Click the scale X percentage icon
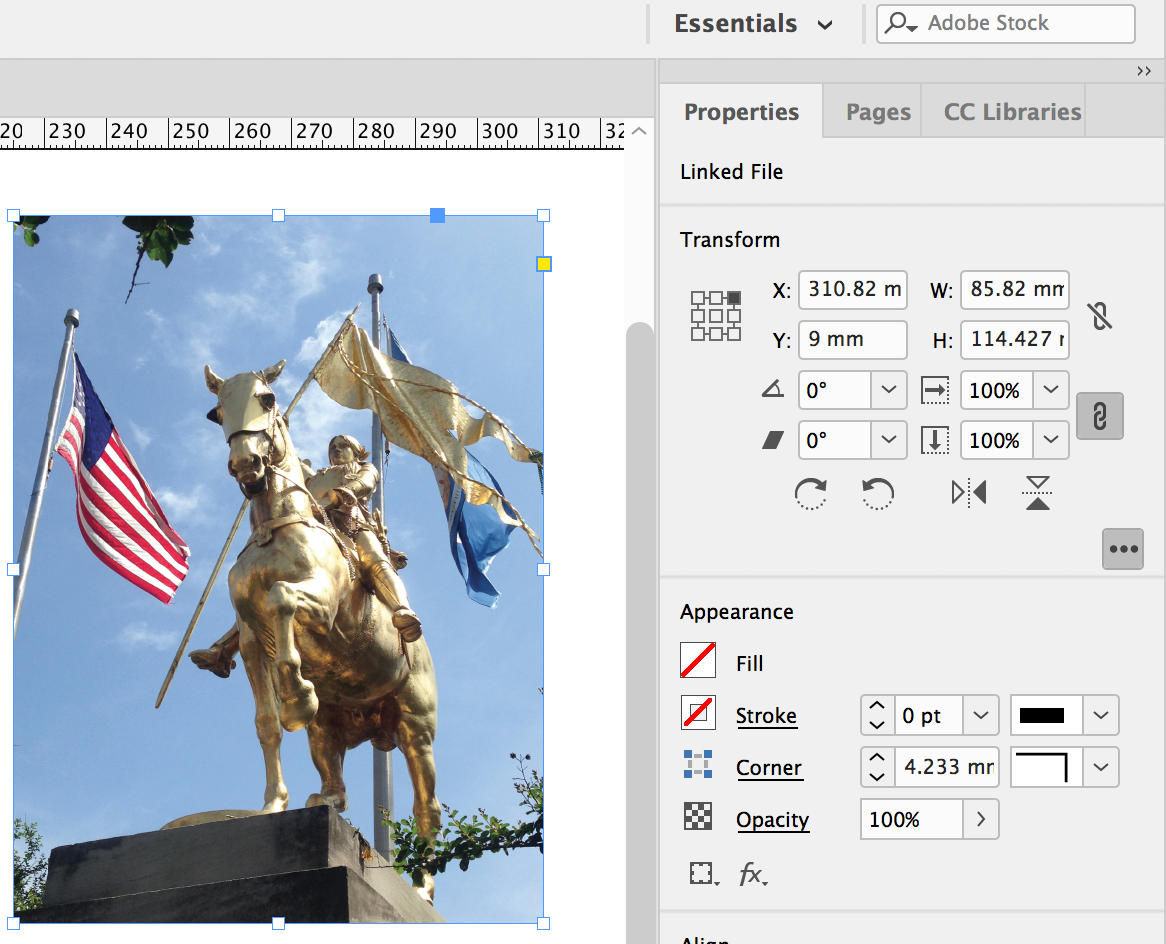The width and height of the screenshot is (1166, 944). pos(935,390)
